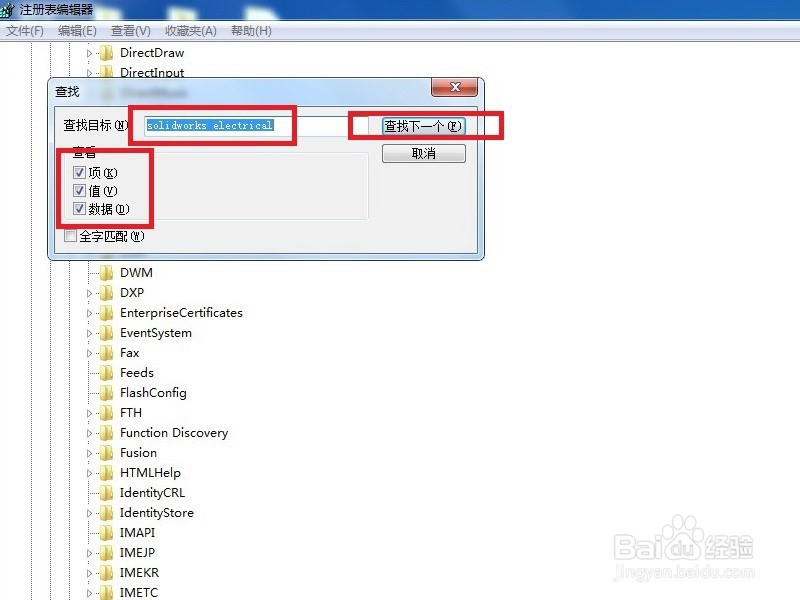Viewport: 800px width, 600px height.
Task: Click the 查找目标 search text field
Action: tap(255, 126)
